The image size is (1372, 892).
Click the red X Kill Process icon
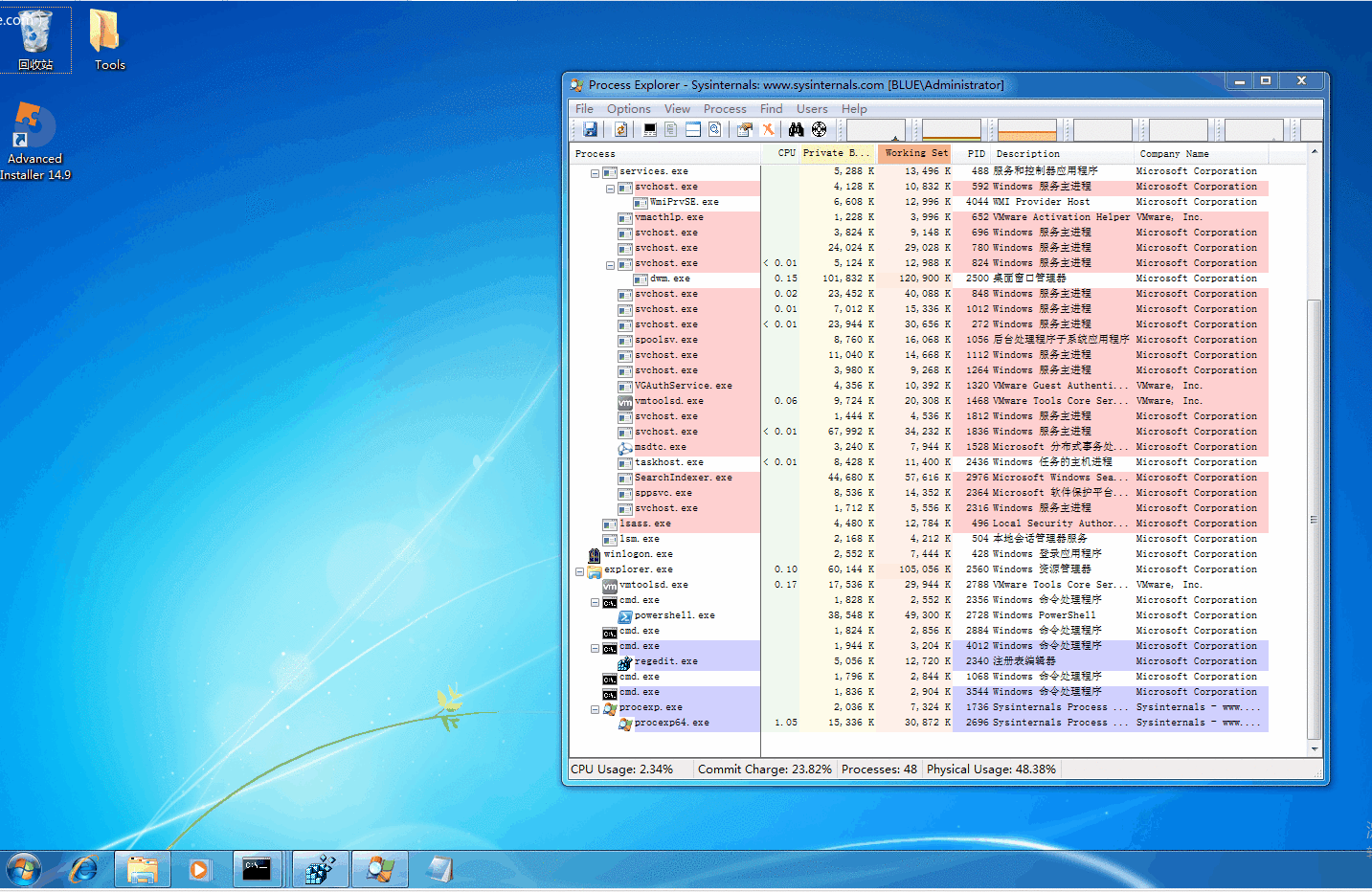pos(767,129)
